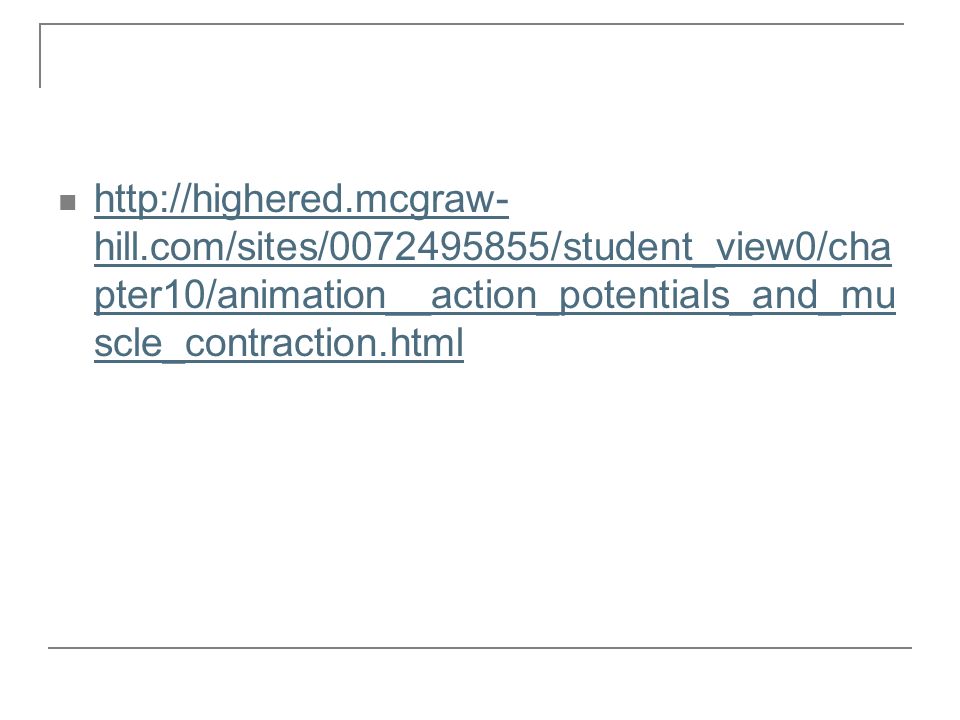Click the 'scle_contraction.html' link ending
Screen dimensions: 960x720
pyautogui.click(x=279, y=343)
